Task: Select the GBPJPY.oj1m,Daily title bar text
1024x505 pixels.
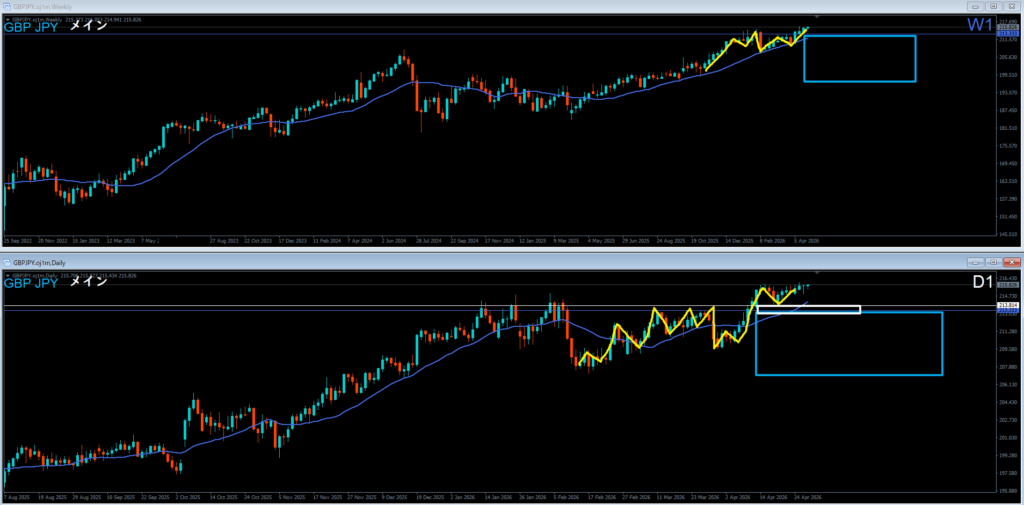Action: tap(37, 262)
